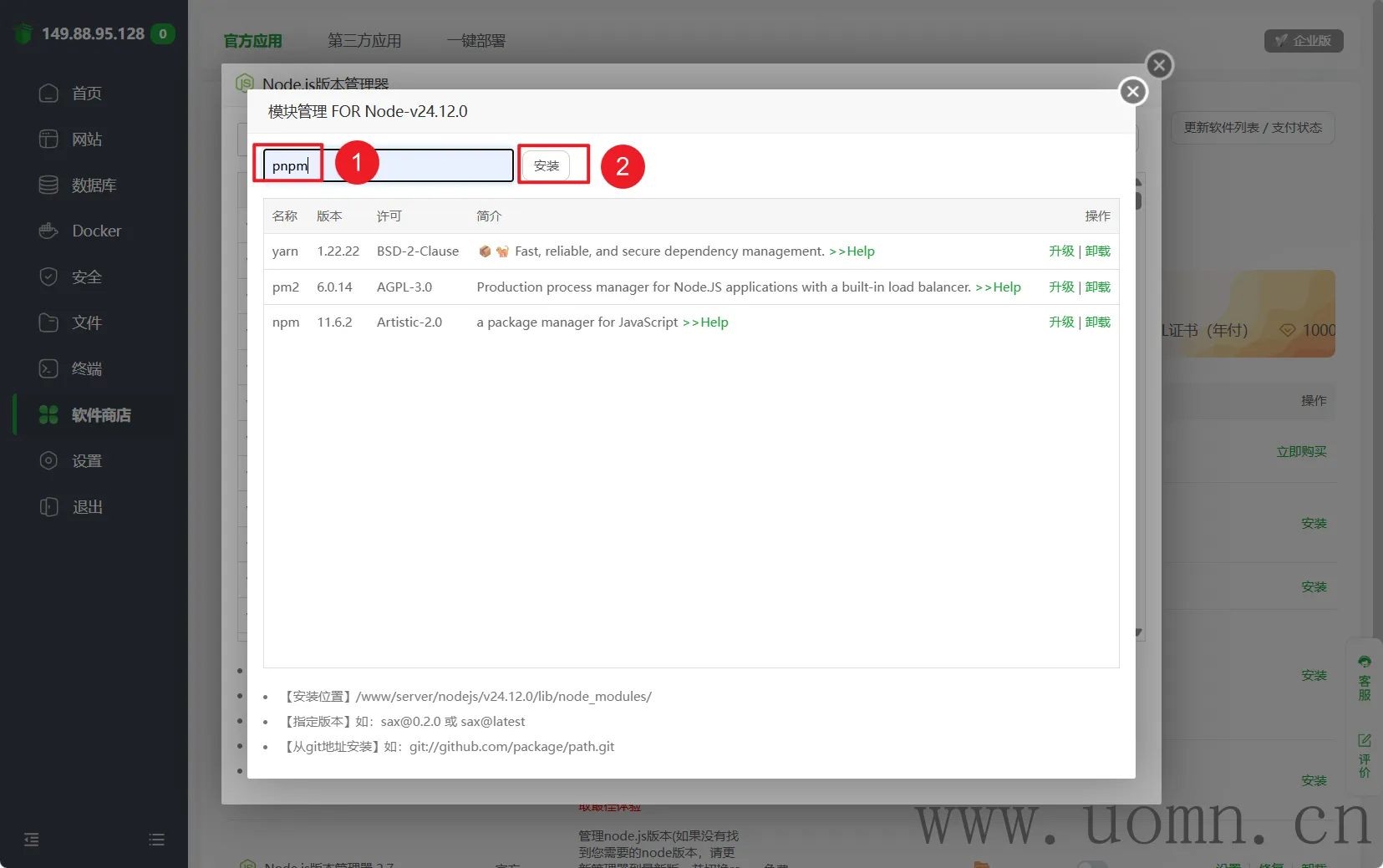
Task: Open the Settings (设置) sidebar icon
Action: (x=48, y=460)
